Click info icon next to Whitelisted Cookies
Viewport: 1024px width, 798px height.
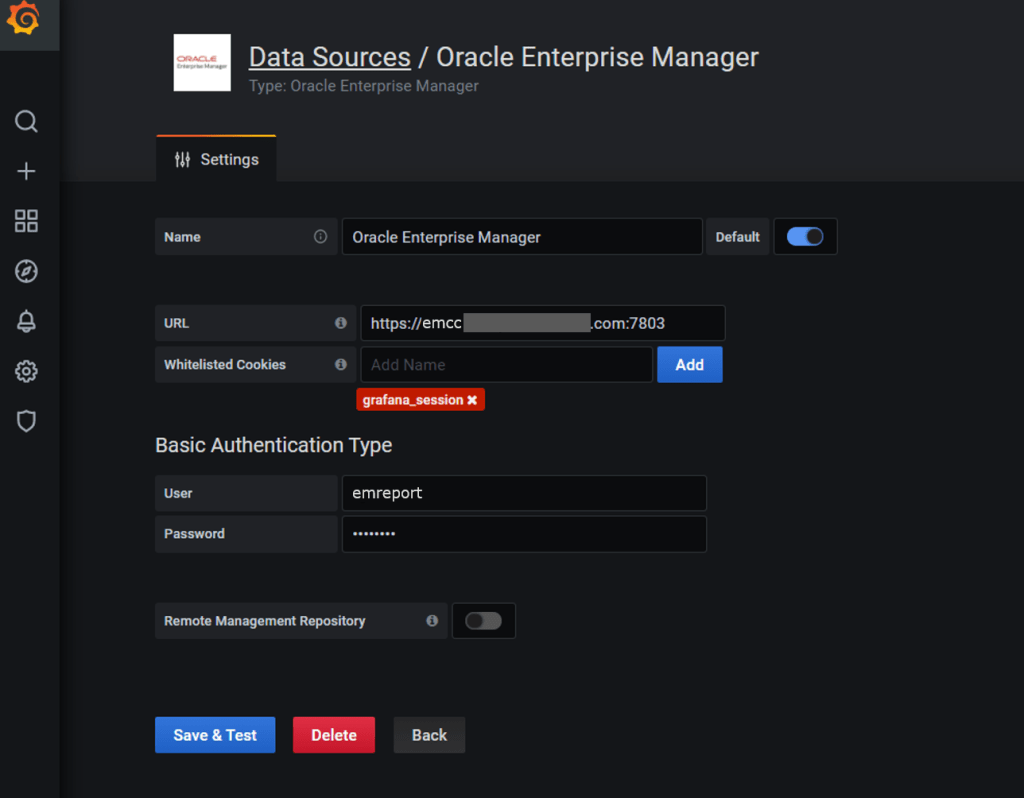click(341, 365)
